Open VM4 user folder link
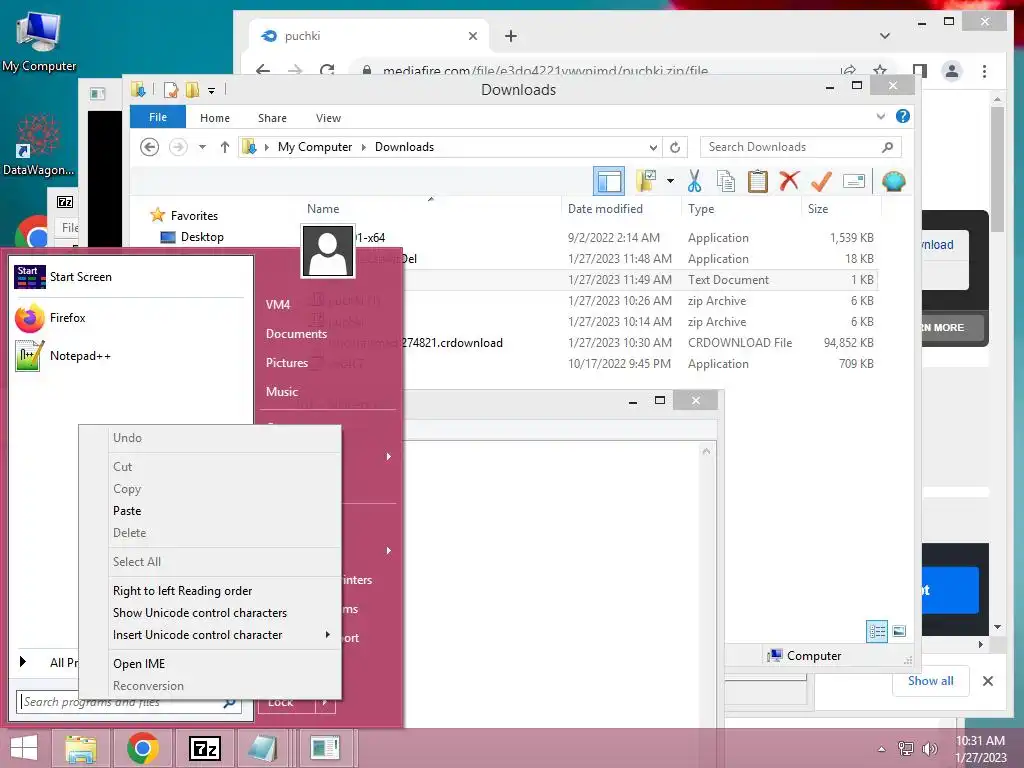Image resolution: width=1024 pixels, height=768 pixels. click(x=278, y=304)
